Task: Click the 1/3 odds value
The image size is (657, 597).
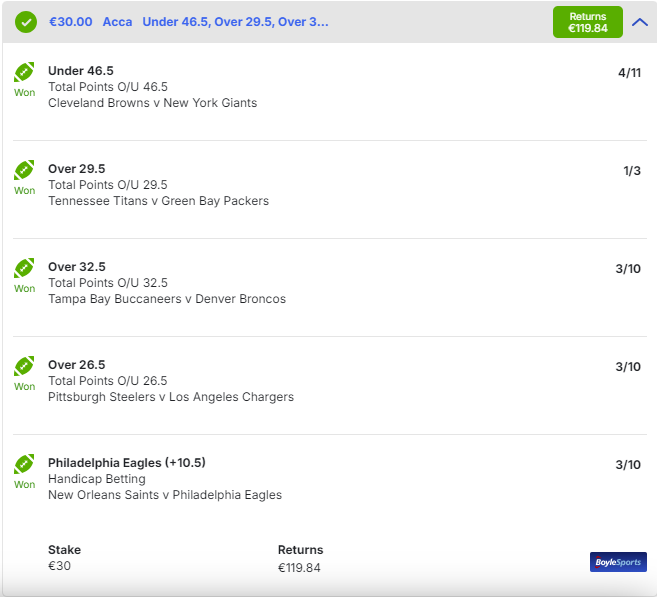Action: tap(632, 171)
